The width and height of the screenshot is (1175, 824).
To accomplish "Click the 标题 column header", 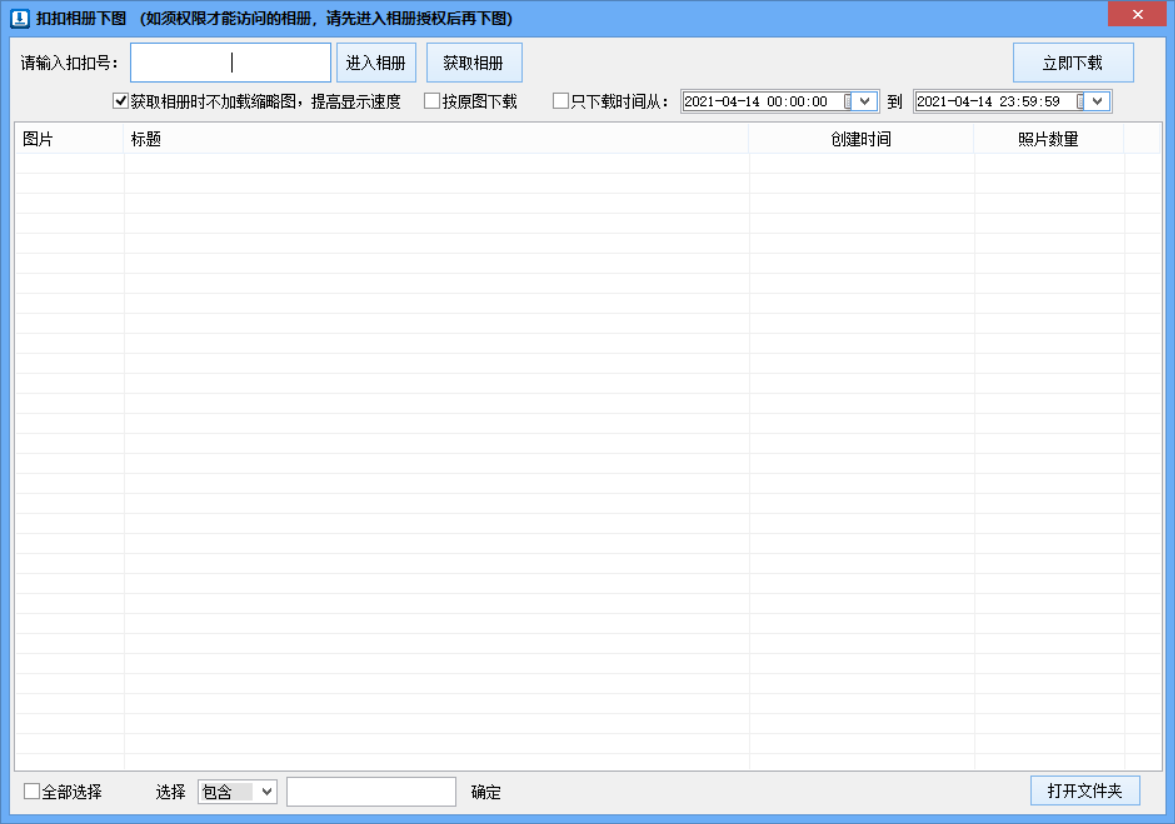I will point(145,138).
